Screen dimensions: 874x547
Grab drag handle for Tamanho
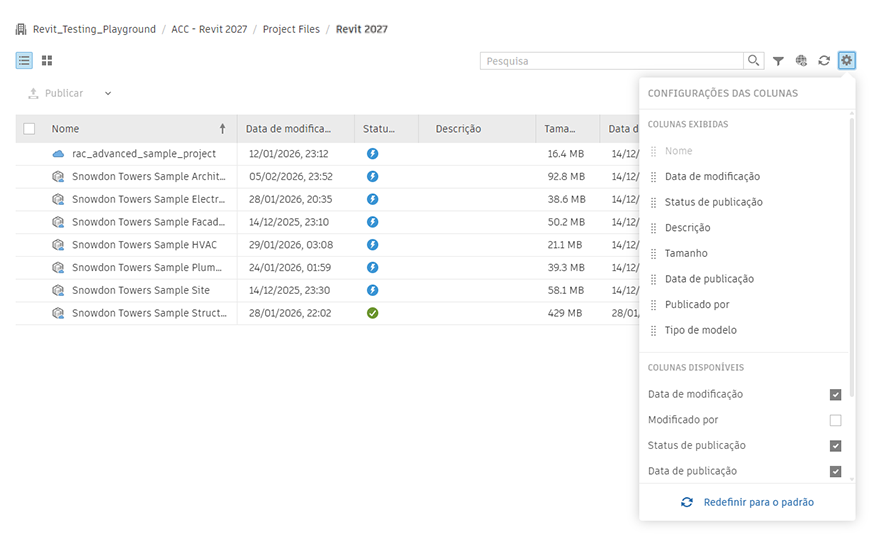653,254
